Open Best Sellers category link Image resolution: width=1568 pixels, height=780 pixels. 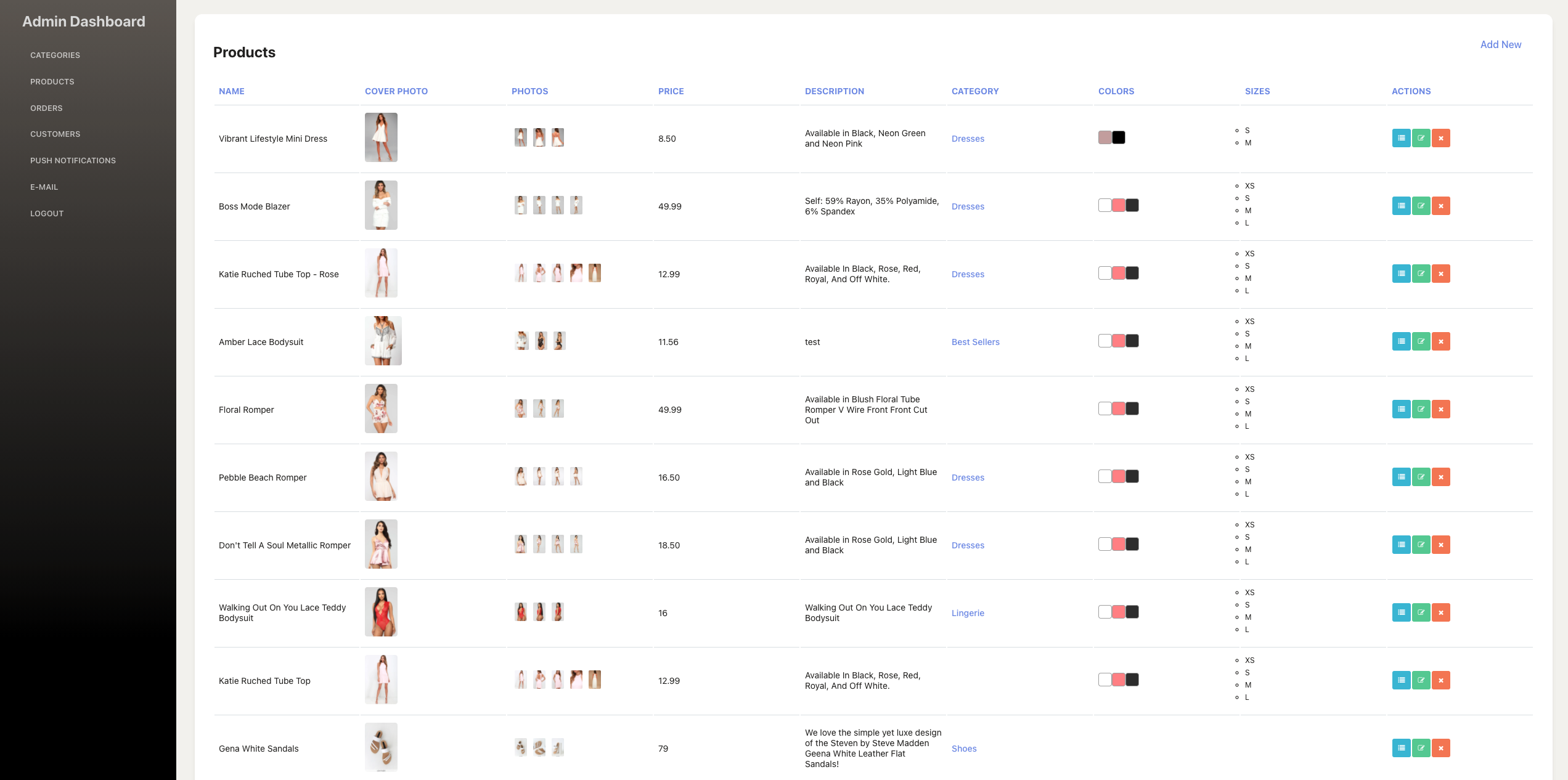[975, 342]
